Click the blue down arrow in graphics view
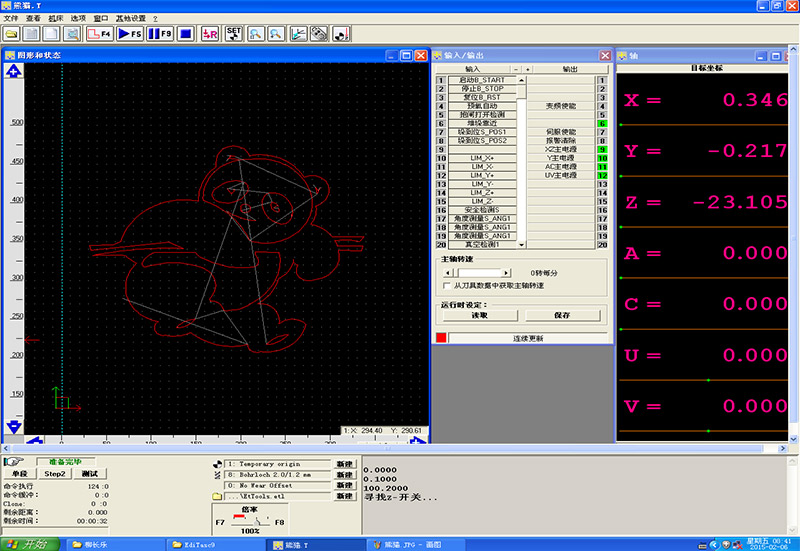Screen dimensions: 800x551 (14, 427)
